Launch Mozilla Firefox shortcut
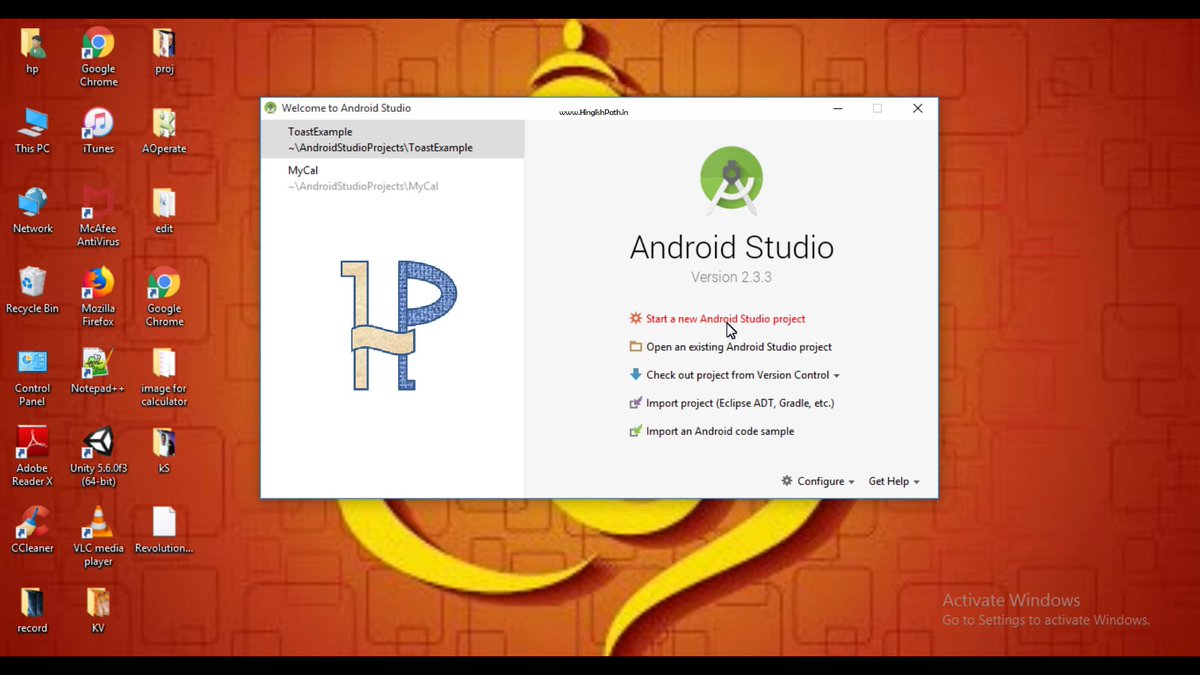1200x675 pixels. pos(98,283)
